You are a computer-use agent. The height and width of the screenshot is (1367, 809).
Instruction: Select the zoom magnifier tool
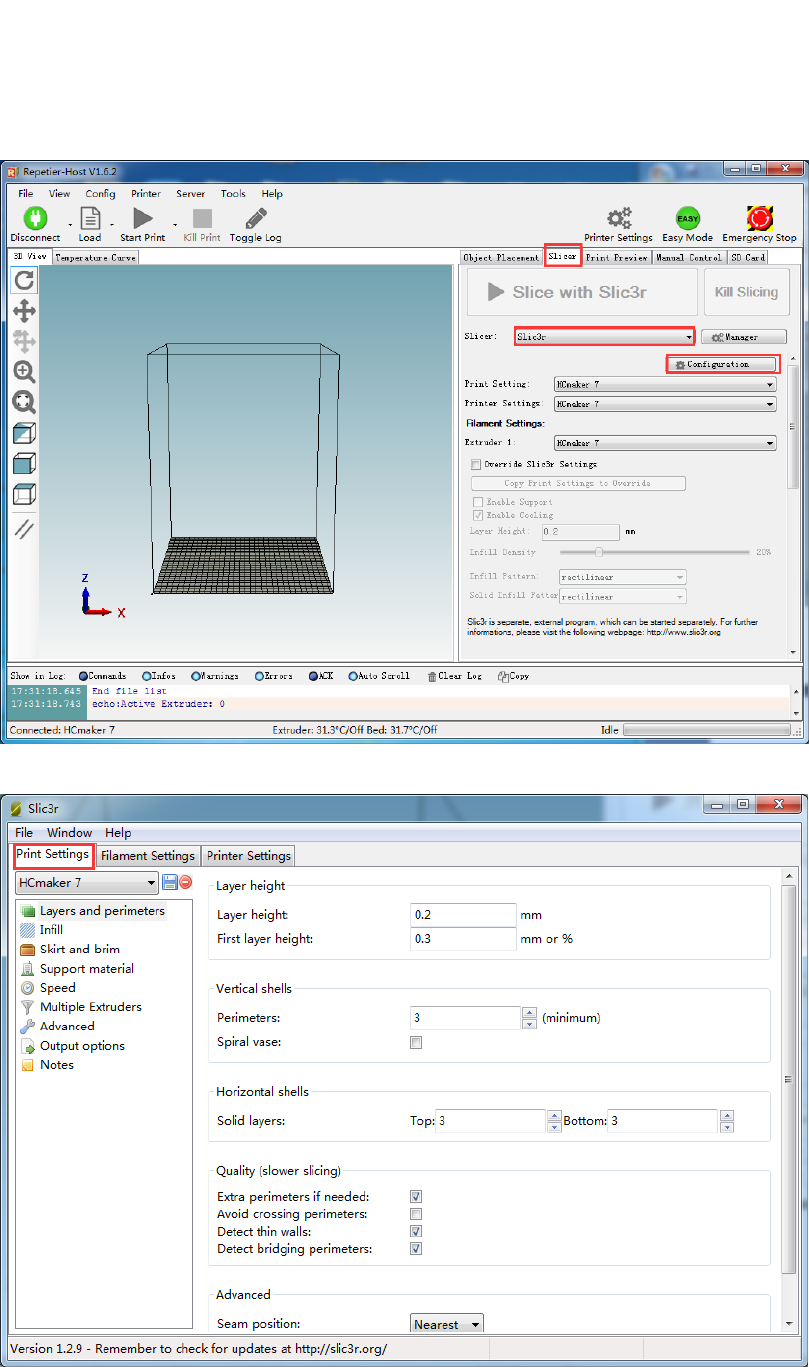(x=24, y=372)
